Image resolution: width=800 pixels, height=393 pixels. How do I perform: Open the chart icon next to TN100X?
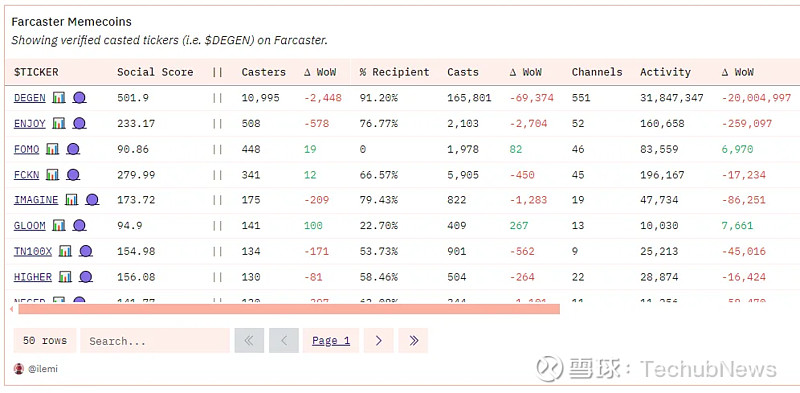point(65,251)
